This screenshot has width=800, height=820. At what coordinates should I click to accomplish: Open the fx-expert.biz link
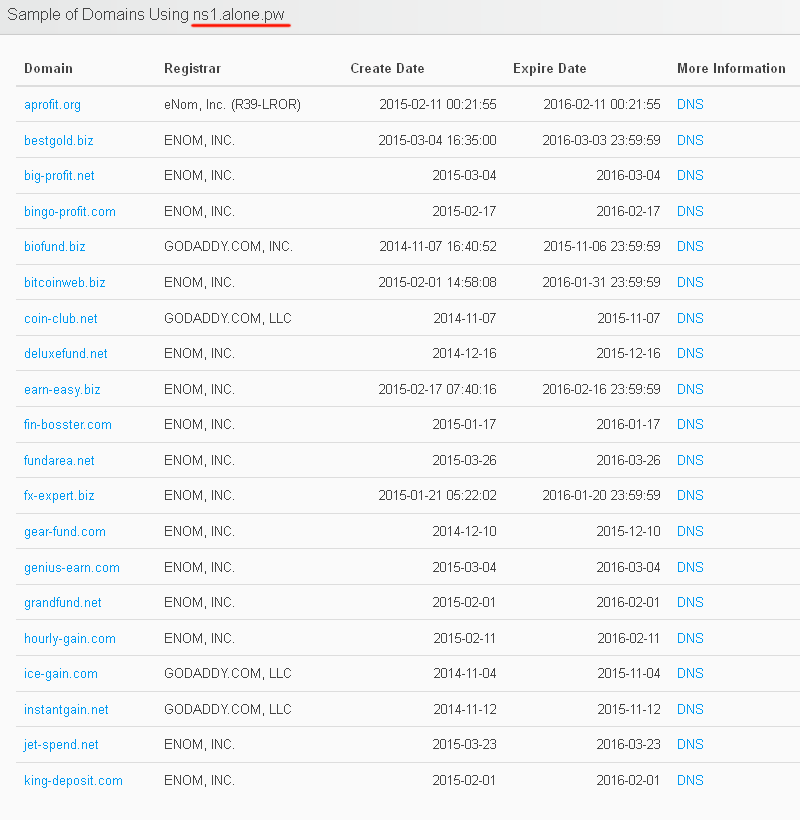pos(59,495)
